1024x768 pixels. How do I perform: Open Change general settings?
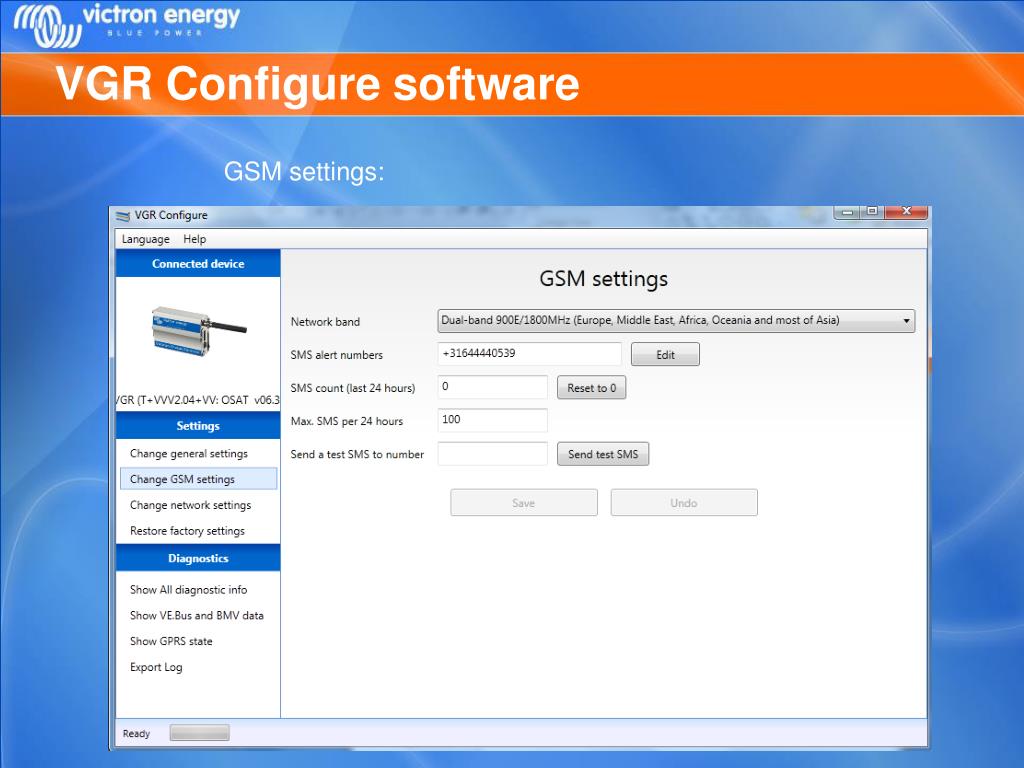(x=189, y=453)
